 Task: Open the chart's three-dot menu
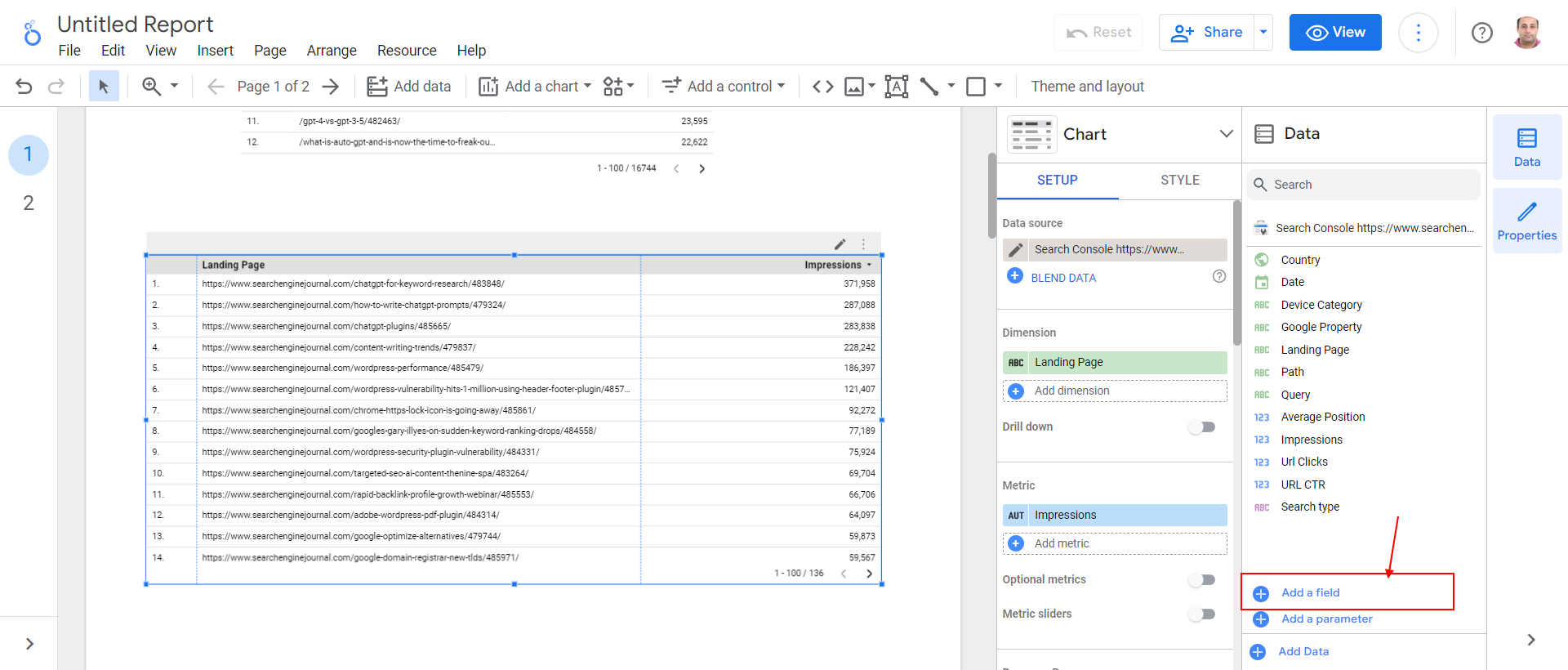pyautogui.click(x=863, y=243)
